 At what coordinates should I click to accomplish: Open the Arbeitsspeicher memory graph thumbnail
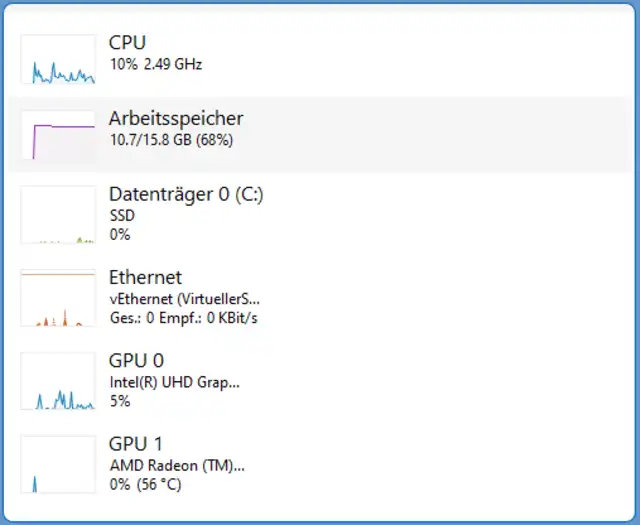coord(58,135)
